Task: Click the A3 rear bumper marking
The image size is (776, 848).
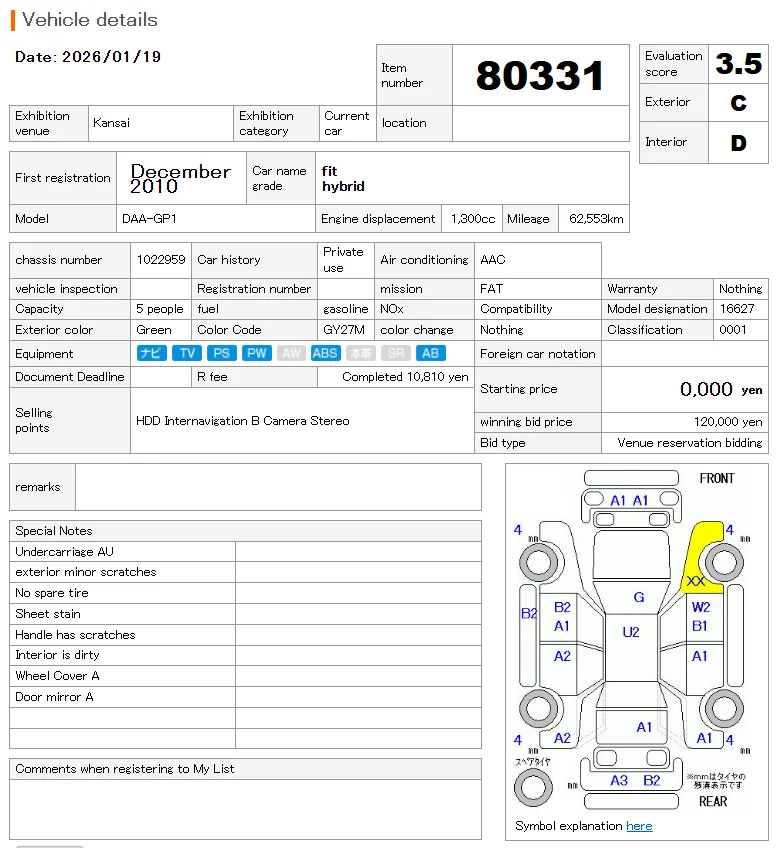Action: [x=619, y=780]
